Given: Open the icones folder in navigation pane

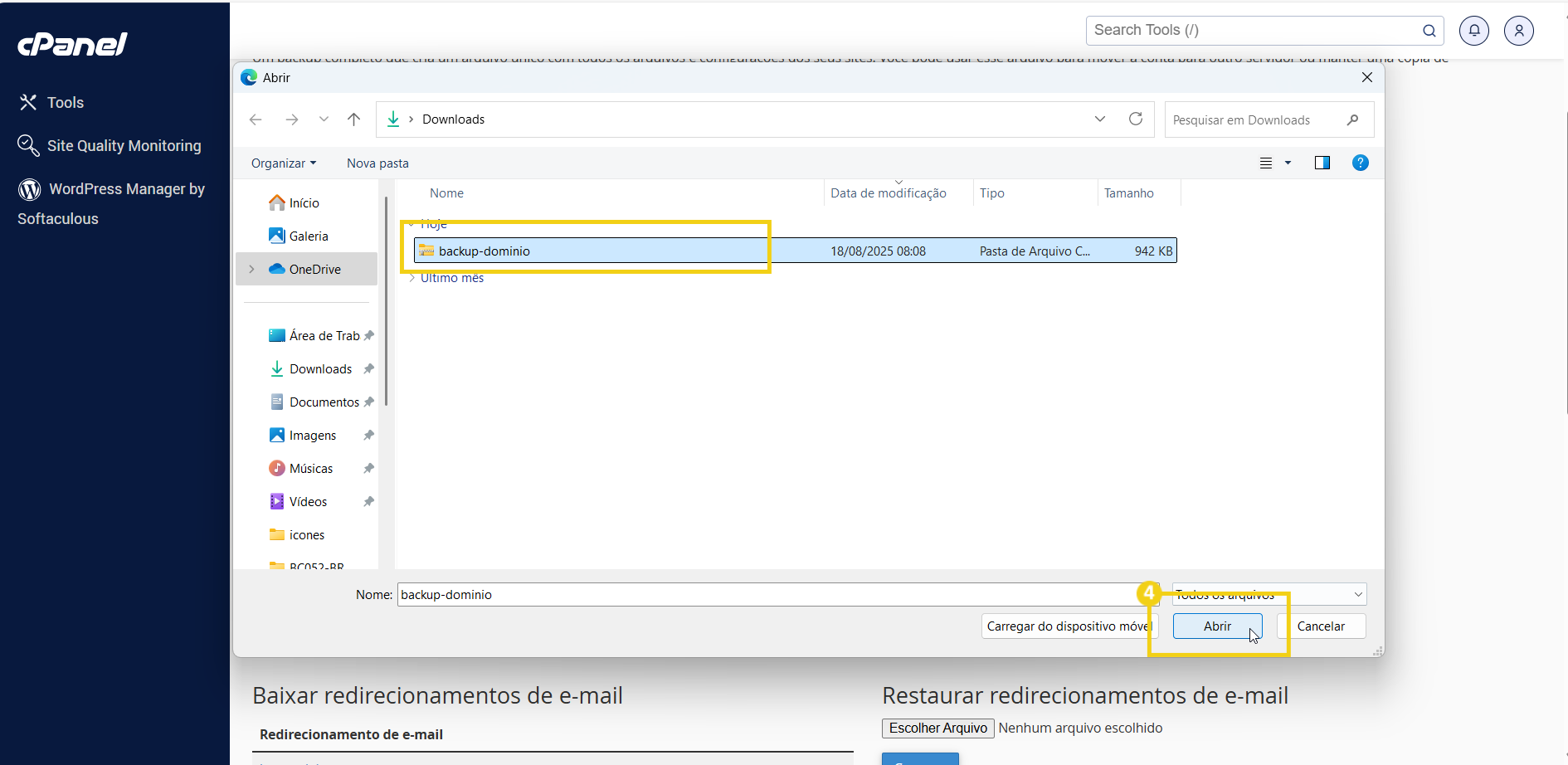Looking at the screenshot, I should (297, 534).
